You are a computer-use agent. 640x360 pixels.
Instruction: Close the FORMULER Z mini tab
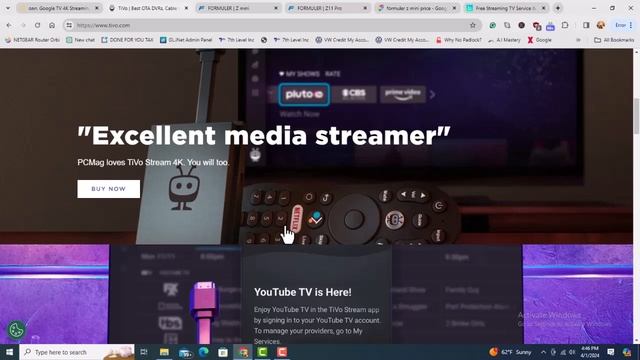(276, 8)
